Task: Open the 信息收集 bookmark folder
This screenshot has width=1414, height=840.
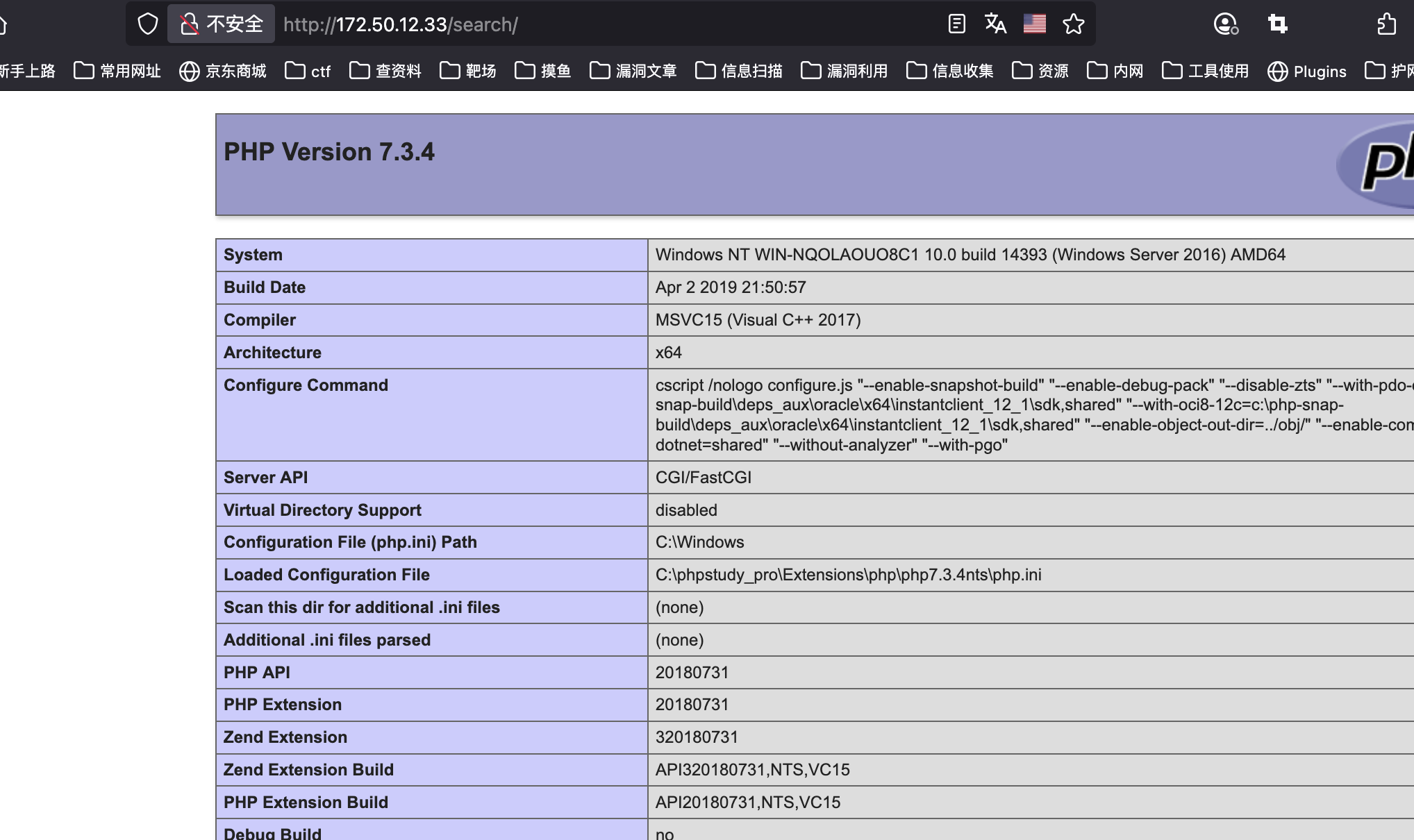Action: 950,71
